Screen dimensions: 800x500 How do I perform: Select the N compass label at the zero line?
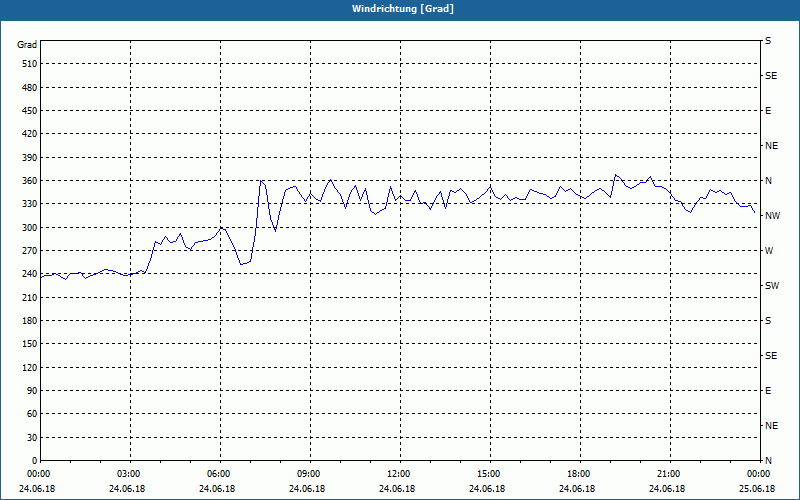[x=768, y=461]
